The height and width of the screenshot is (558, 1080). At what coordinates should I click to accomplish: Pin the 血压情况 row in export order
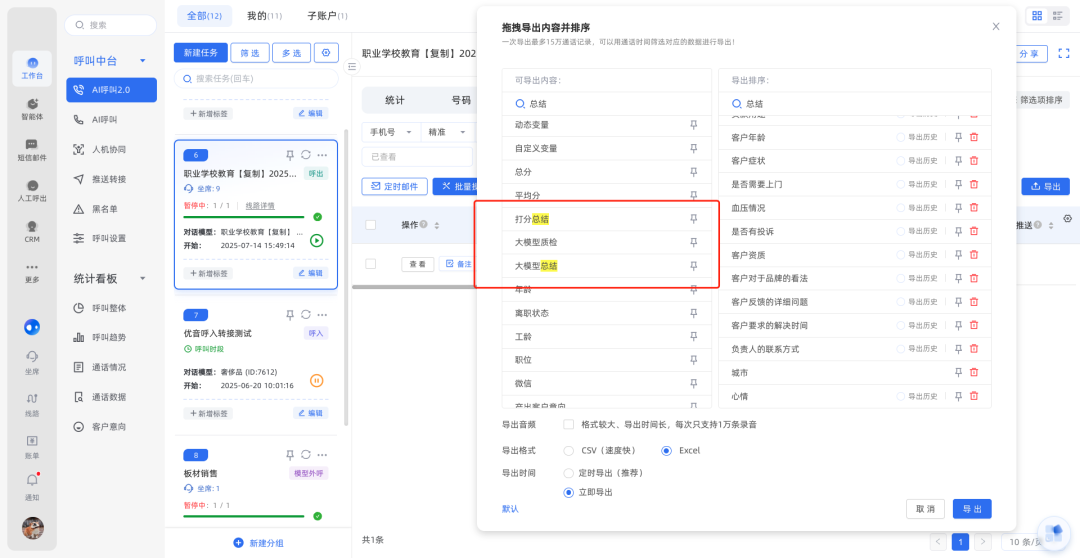pyautogui.click(x=957, y=208)
